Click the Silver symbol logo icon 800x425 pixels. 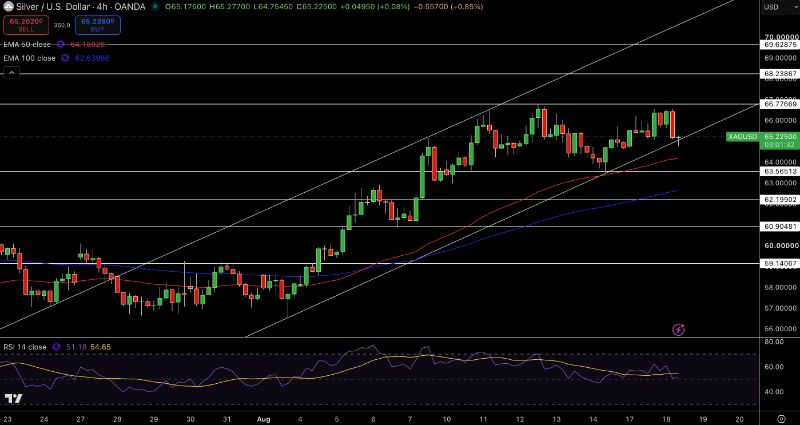8,7
